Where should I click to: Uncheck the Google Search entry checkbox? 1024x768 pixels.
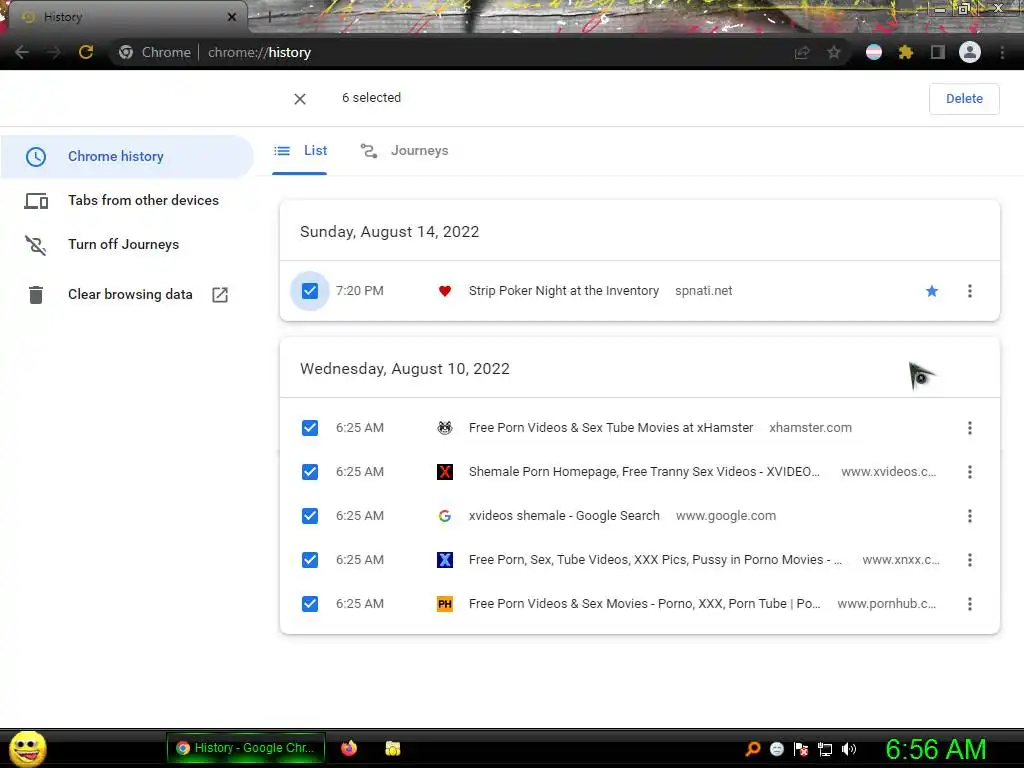310,516
